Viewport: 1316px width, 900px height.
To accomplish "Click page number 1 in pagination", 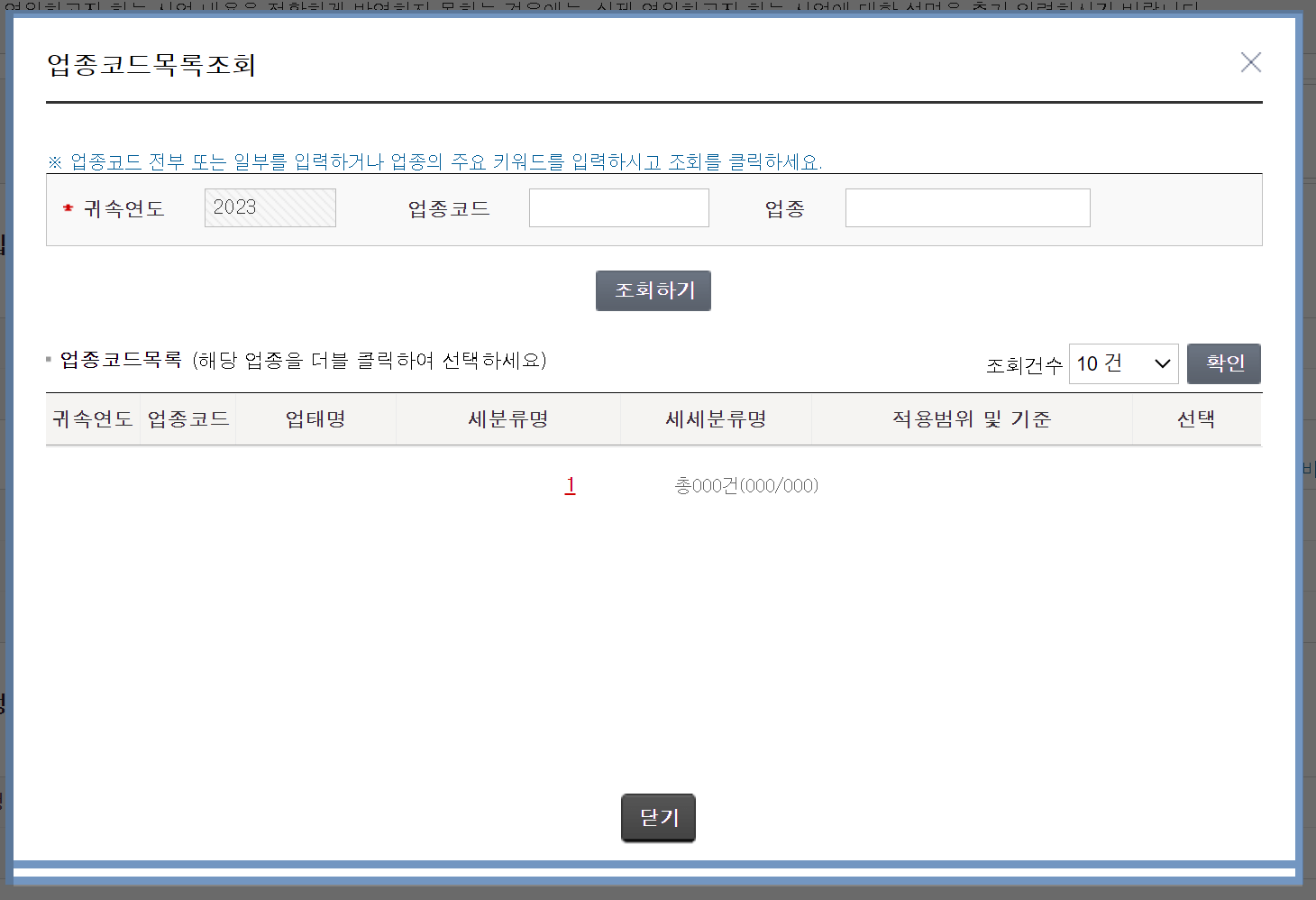I will tap(570, 484).
